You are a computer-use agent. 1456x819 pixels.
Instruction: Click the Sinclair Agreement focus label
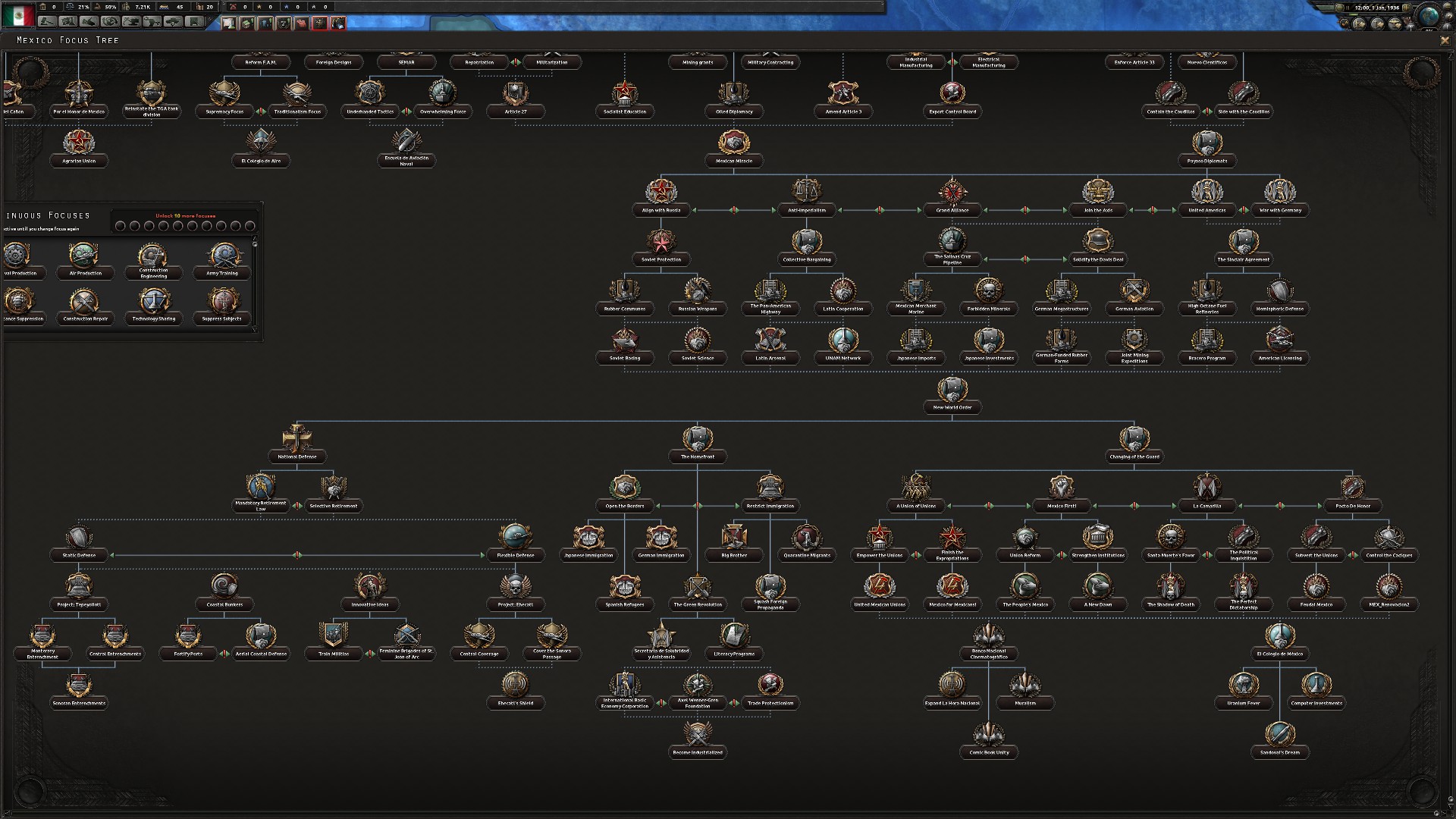[x=1244, y=259]
